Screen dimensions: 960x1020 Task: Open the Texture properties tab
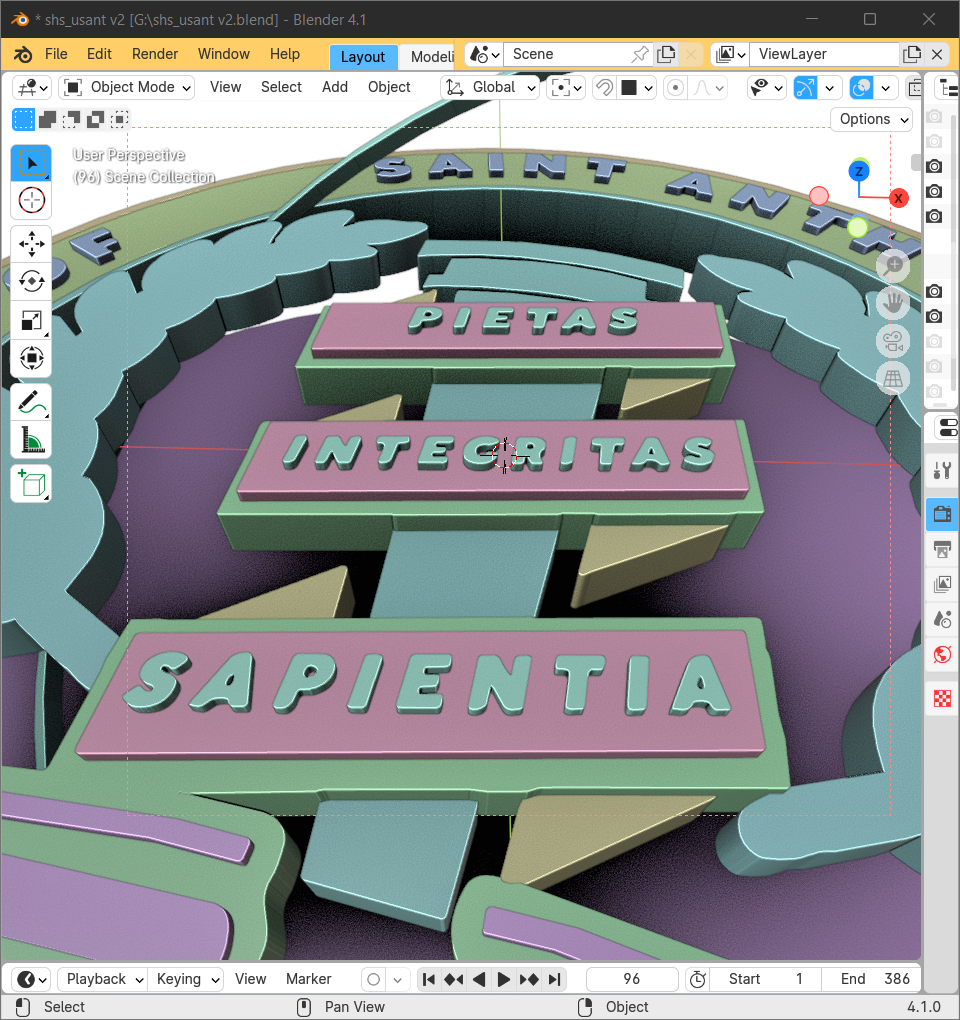(942, 699)
